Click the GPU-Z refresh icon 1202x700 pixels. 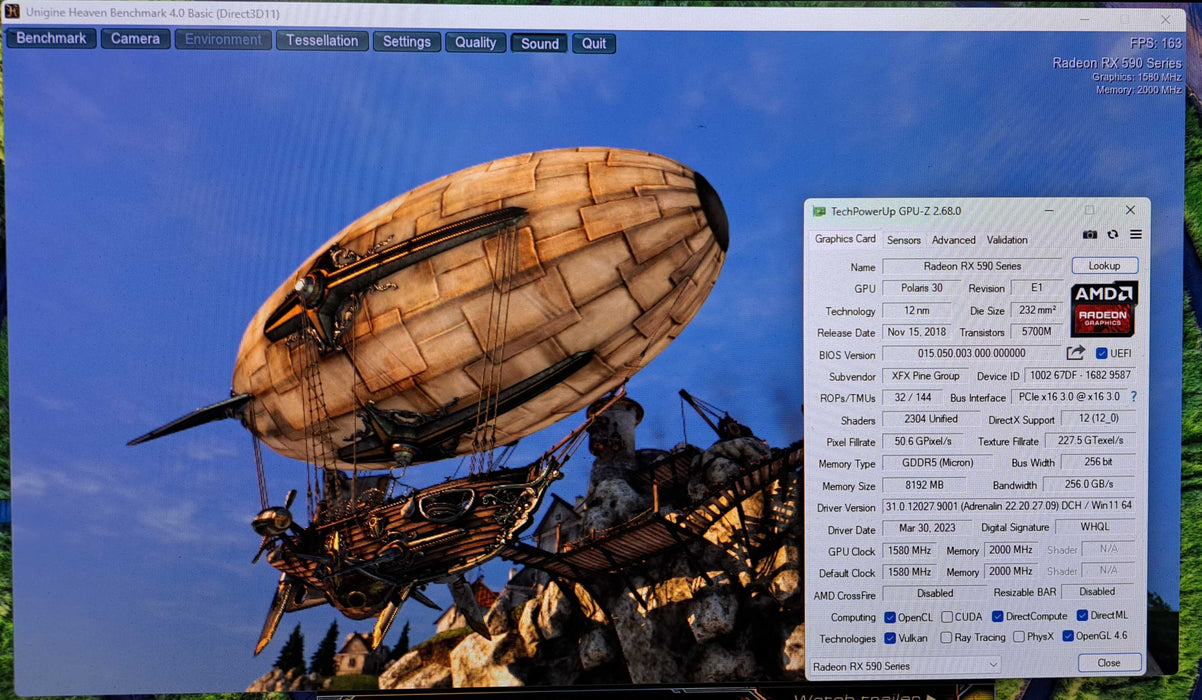[1113, 235]
